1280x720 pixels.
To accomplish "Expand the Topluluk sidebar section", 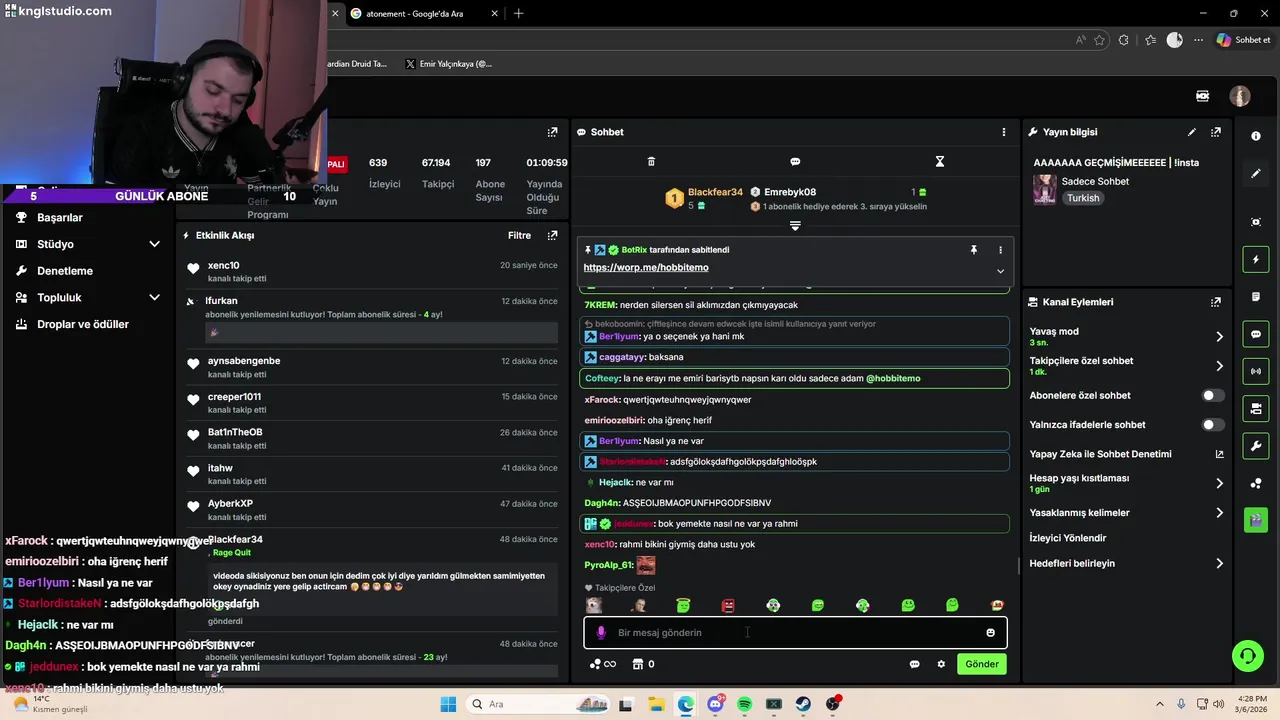I will [x=154, y=297].
